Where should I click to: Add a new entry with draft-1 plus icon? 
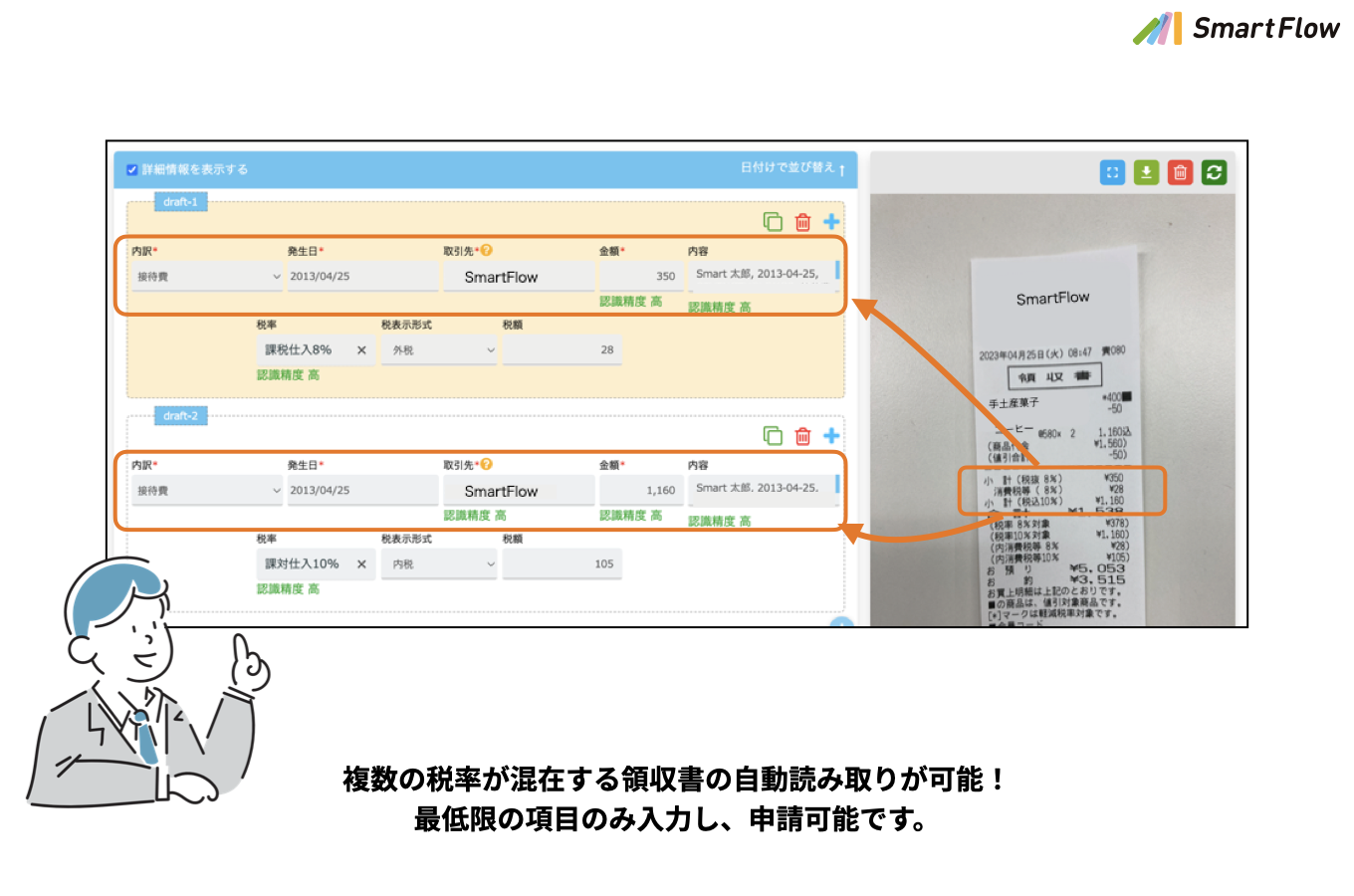(831, 221)
